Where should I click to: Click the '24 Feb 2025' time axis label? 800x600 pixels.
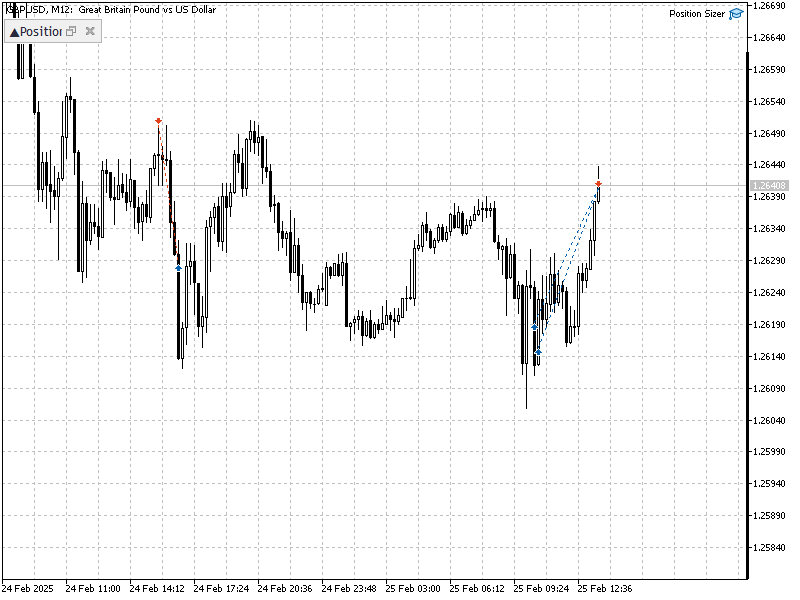28,588
